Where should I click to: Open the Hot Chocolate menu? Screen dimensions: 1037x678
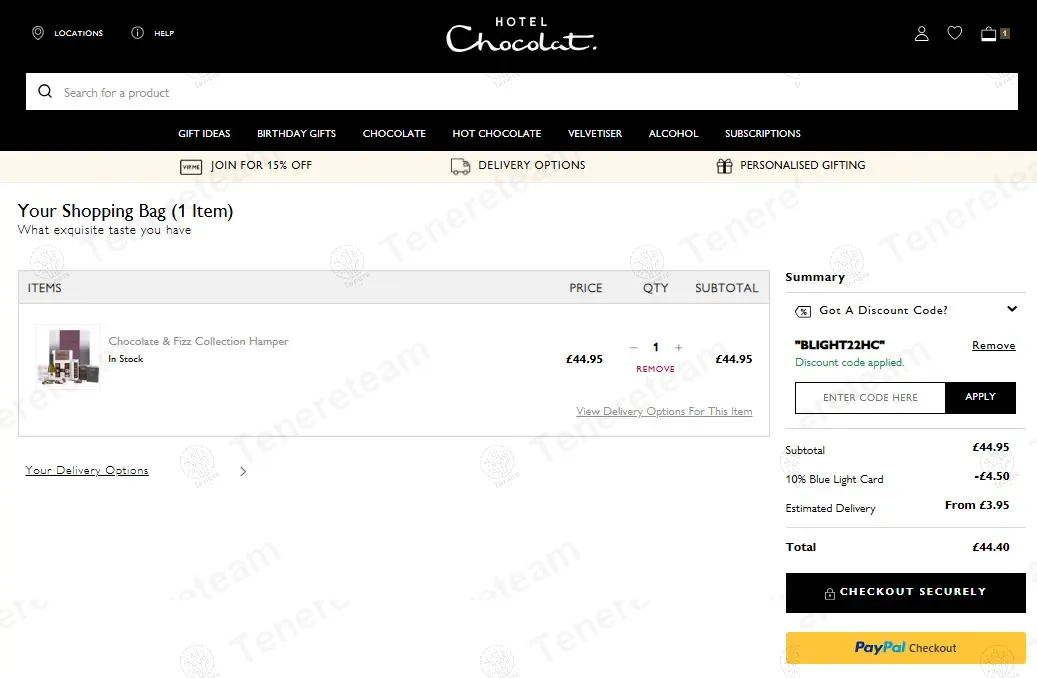tap(496, 134)
